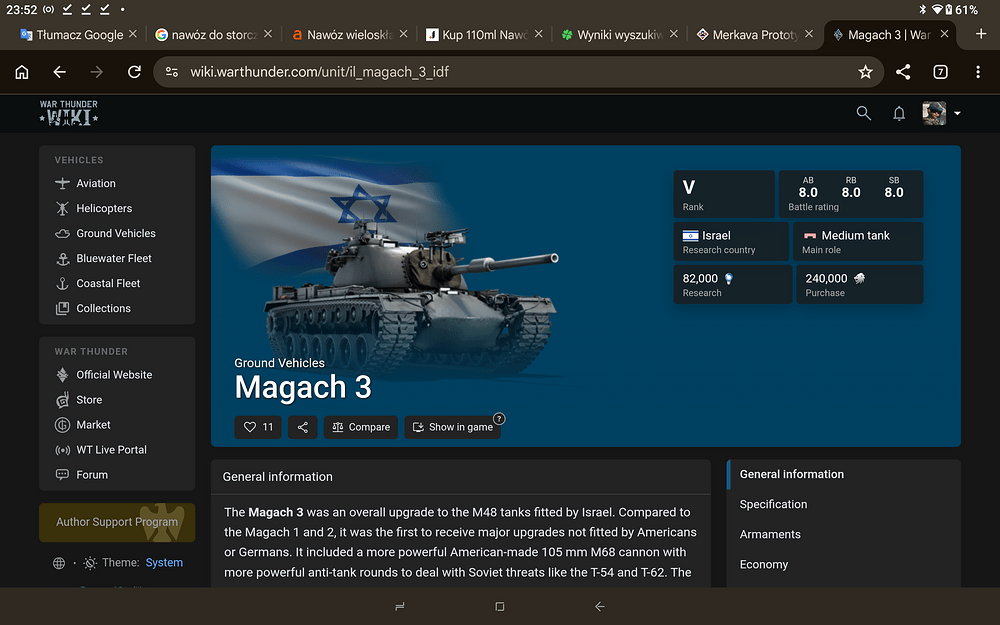Click the page share button beside likes

pyautogui.click(x=302, y=427)
